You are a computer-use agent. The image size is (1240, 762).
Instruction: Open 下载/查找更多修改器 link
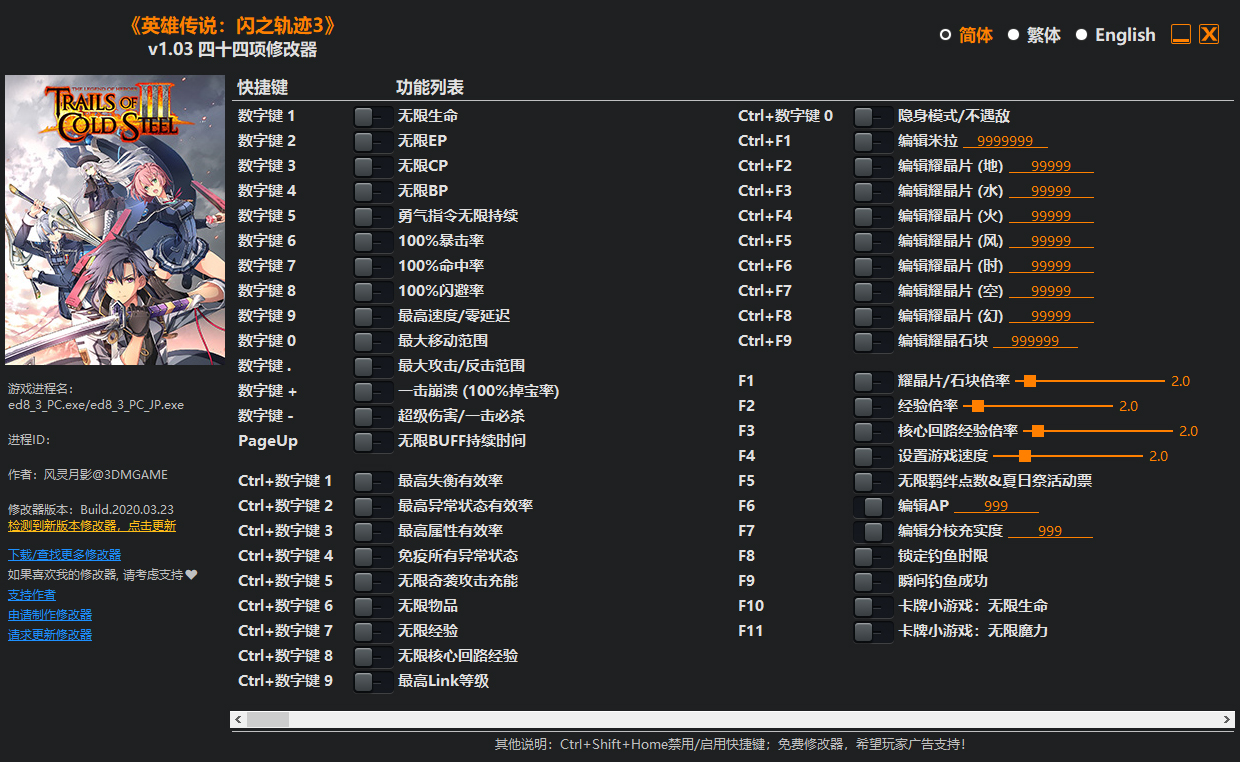(65, 555)
